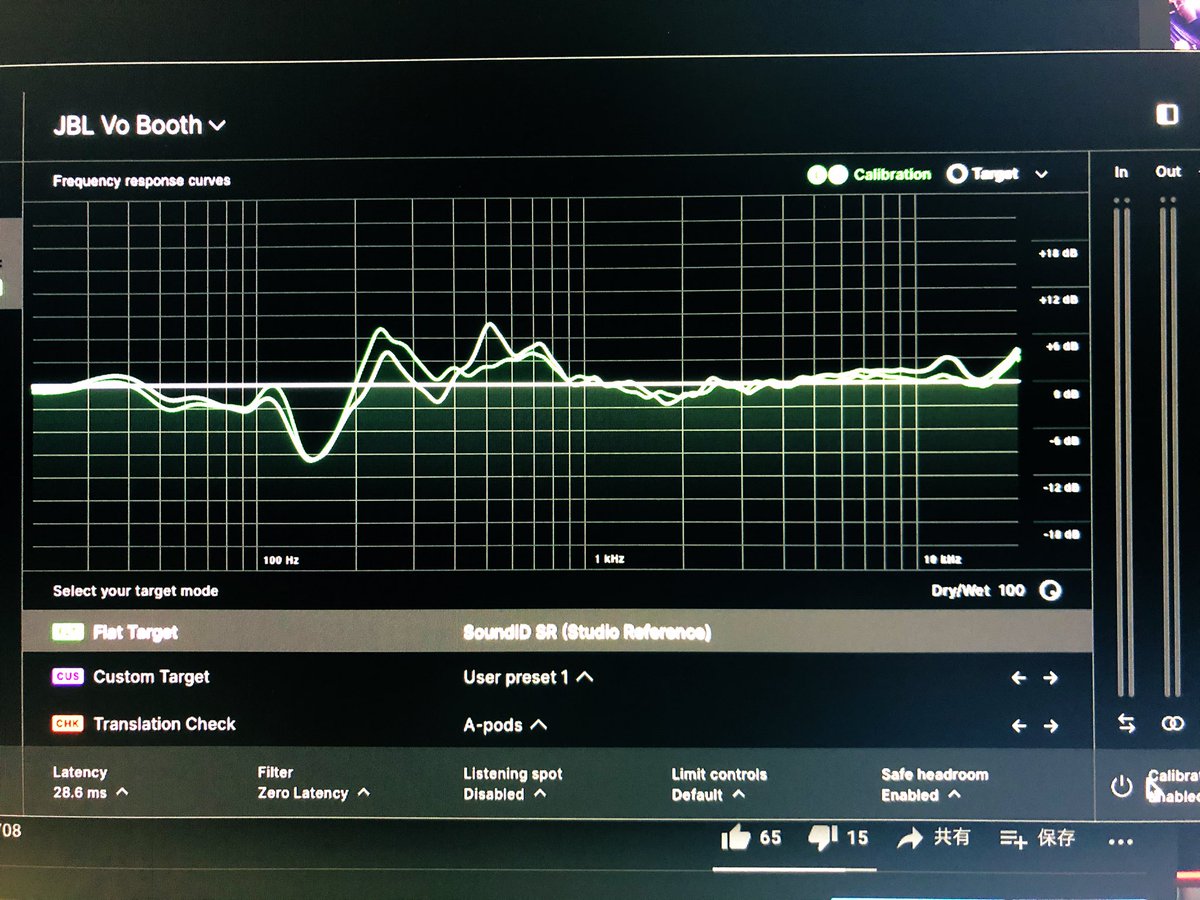Click the orange CHK badge icon
The height and width of the screenshot is (900, 1200).
[x=67, y=724]
